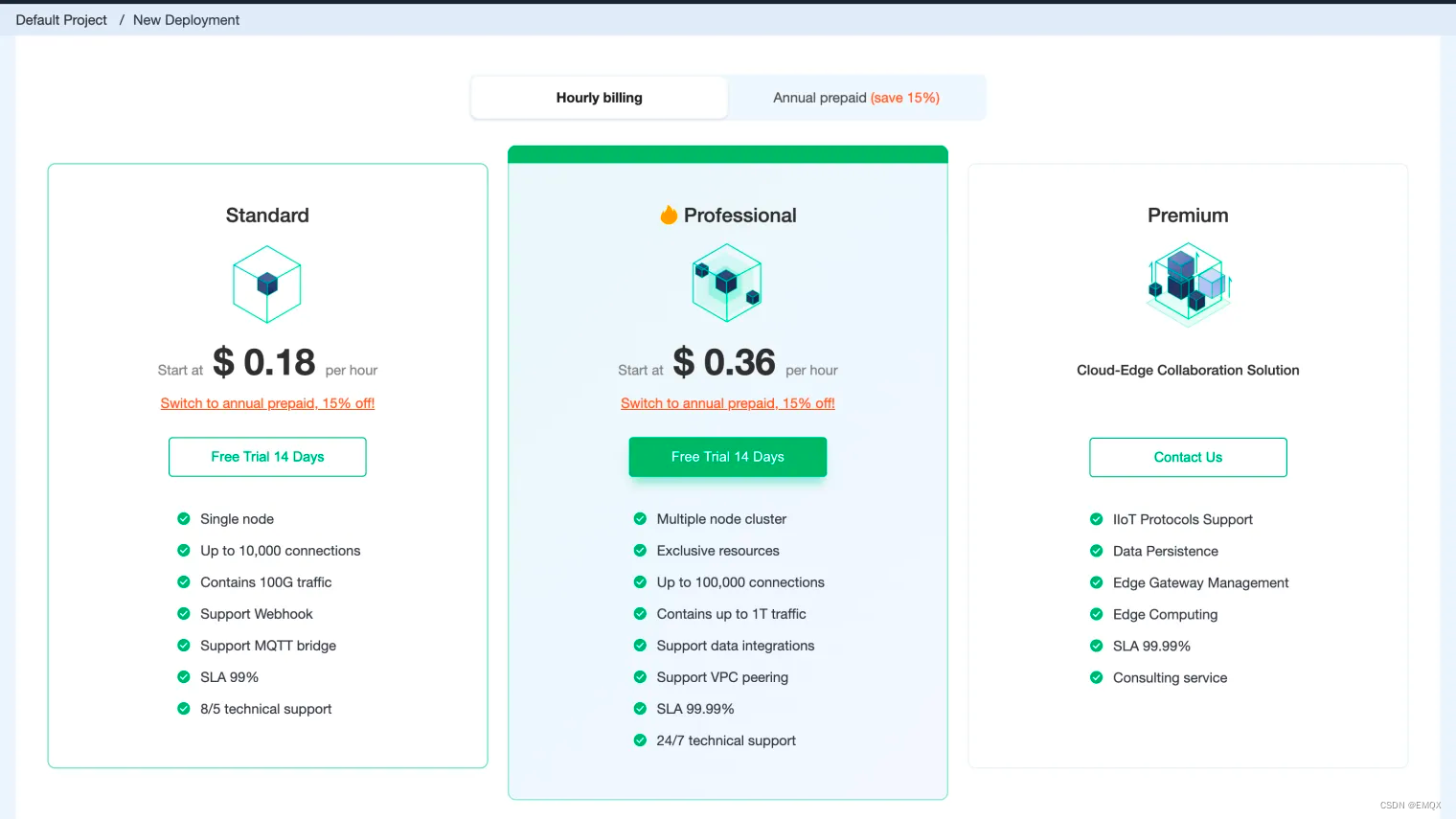The height and width of the screenshot is (819, 1456).
Task: Click the $ 0.18 price
Action: coord(264,362)
